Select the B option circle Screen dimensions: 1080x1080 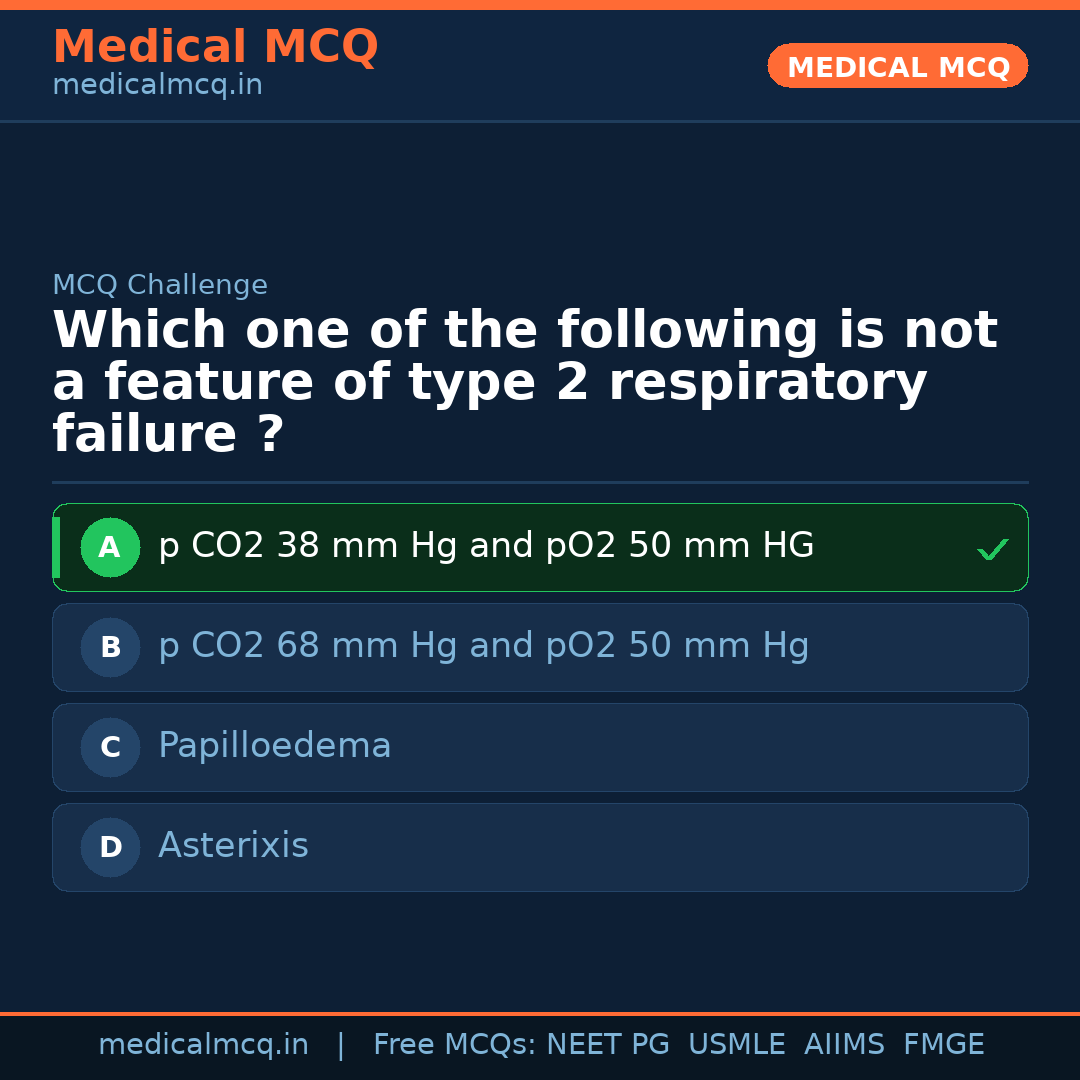[110, 648]
